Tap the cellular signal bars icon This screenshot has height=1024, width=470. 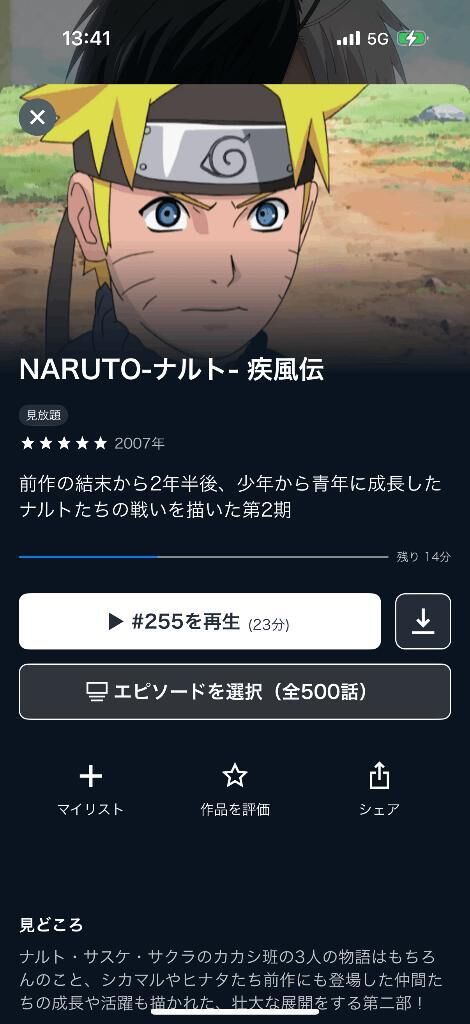349,39
